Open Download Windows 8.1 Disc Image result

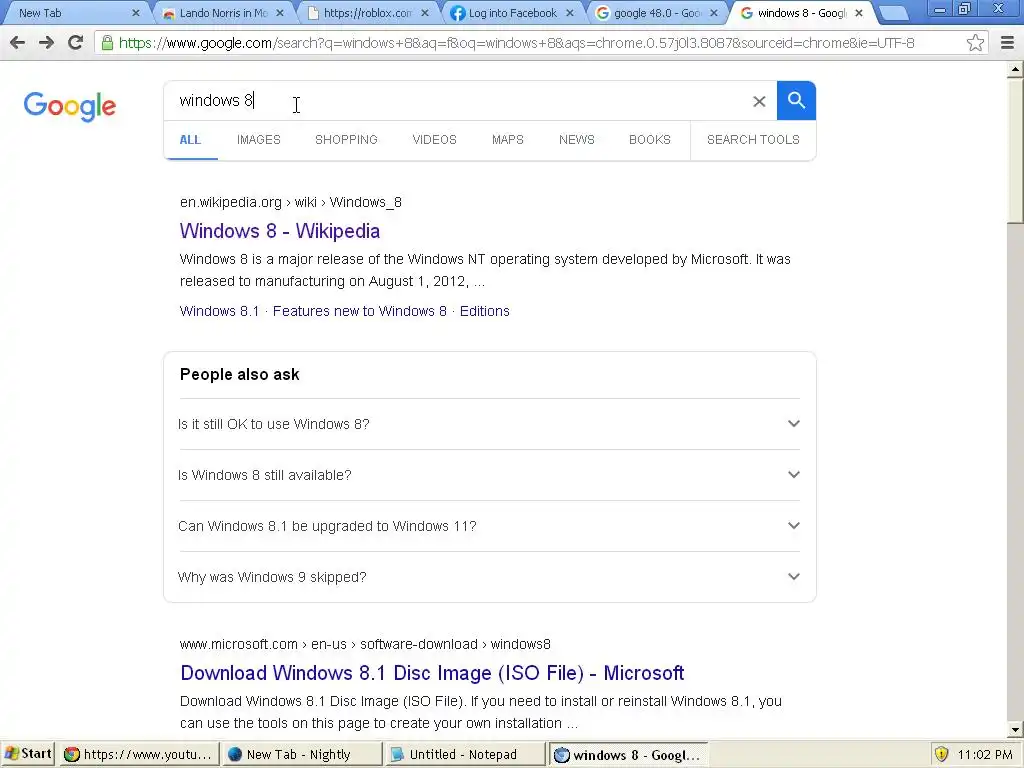tap(432, 673)
